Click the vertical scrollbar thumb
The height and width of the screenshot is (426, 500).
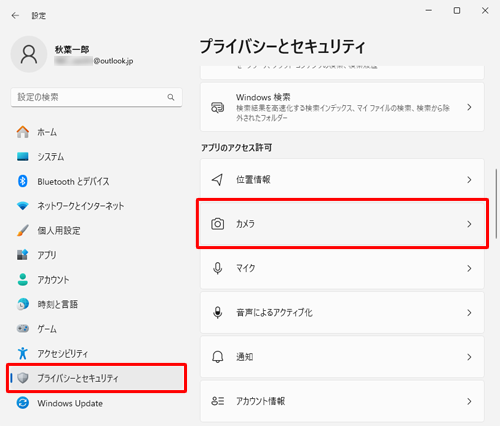496,203
